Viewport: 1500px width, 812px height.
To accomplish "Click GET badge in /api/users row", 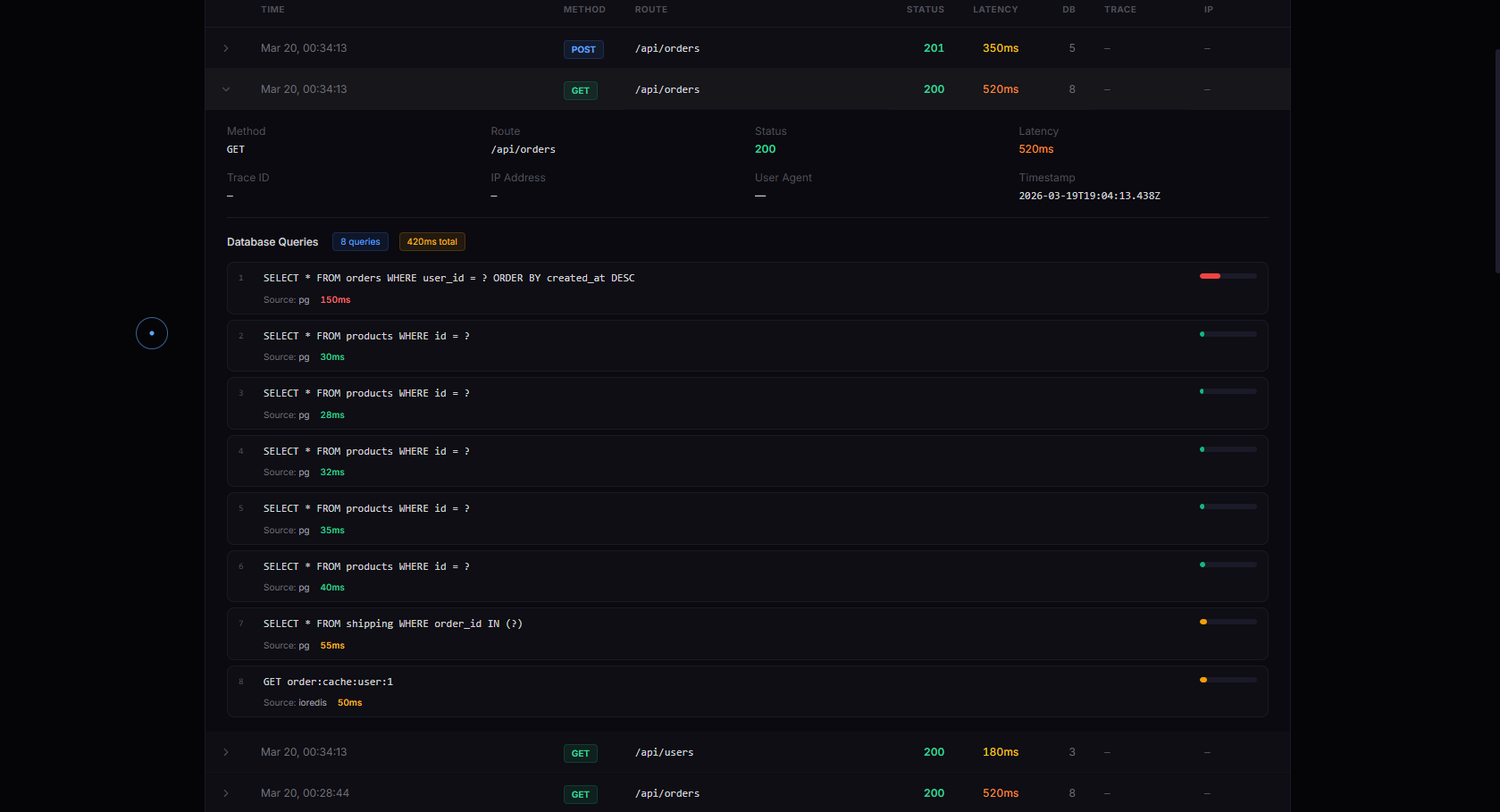I will click(x=581, y=753).
